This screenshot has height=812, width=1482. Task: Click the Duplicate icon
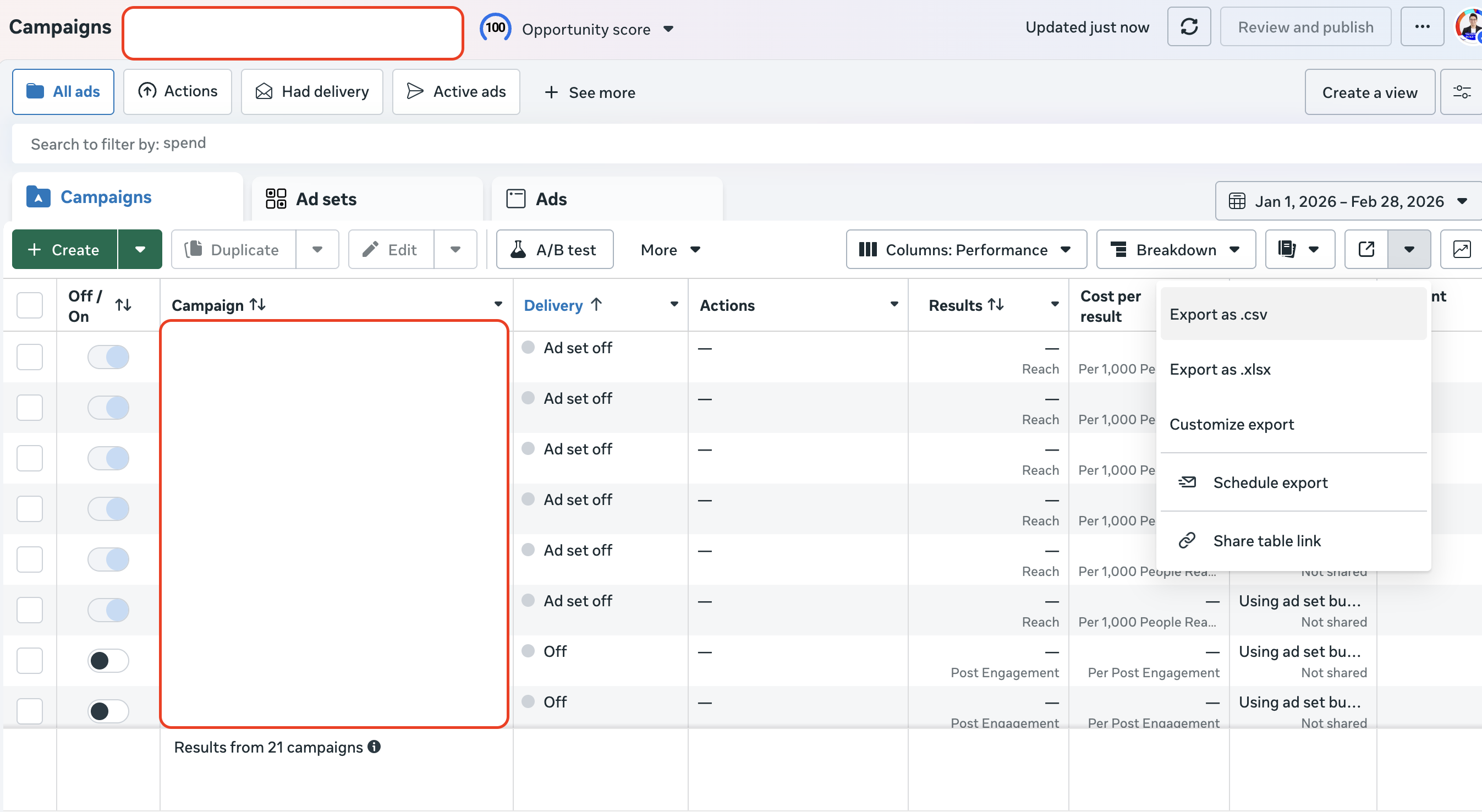(x=194, y=249)
